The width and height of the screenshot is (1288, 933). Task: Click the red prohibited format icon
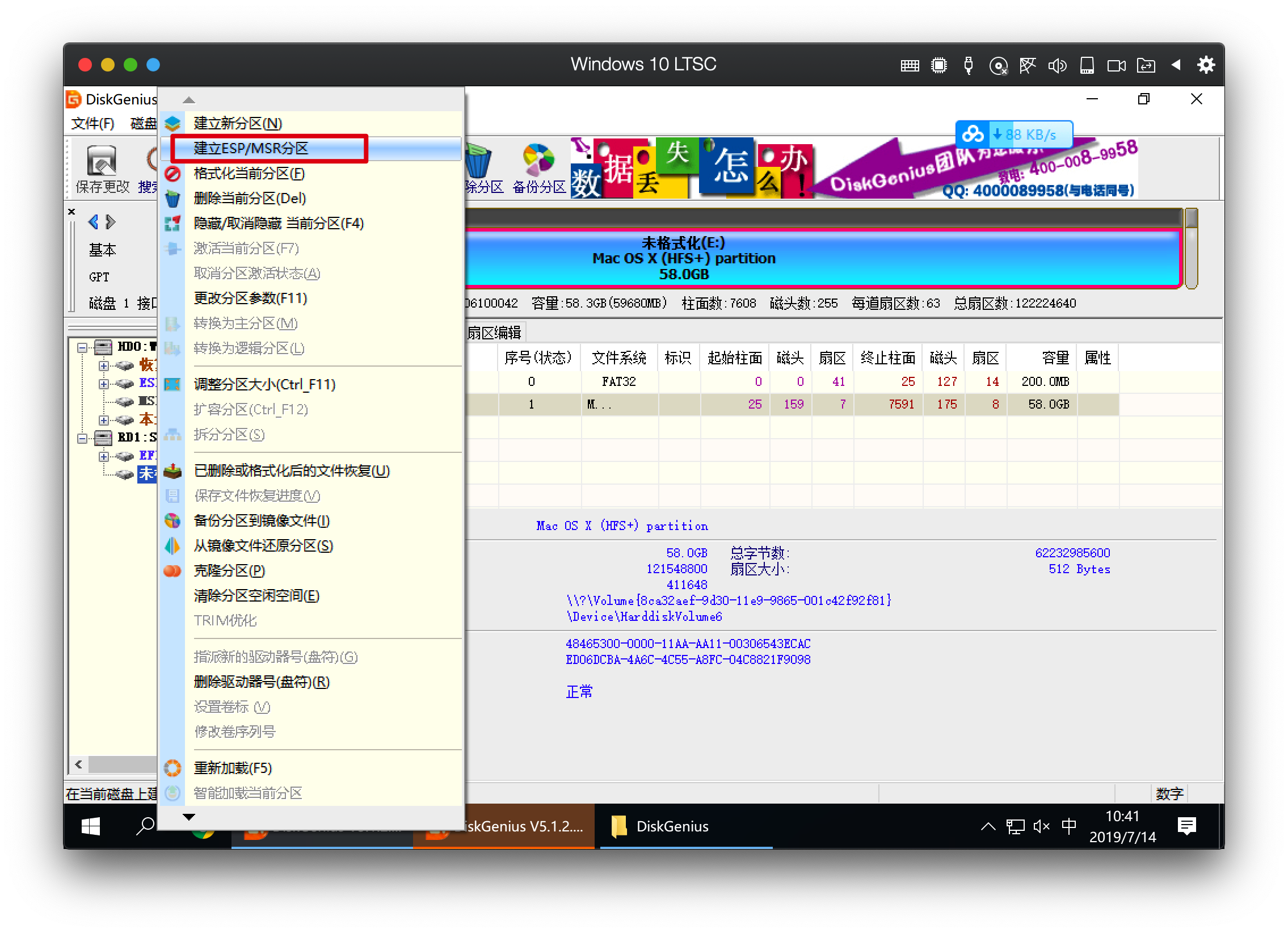pos(172,173)
